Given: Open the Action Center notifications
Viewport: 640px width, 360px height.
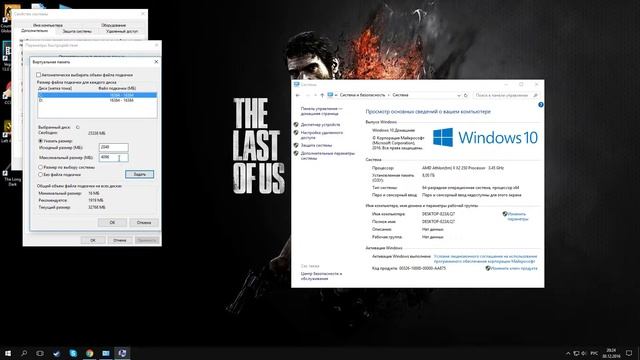Looking at the screenshot, I should 629,353.
